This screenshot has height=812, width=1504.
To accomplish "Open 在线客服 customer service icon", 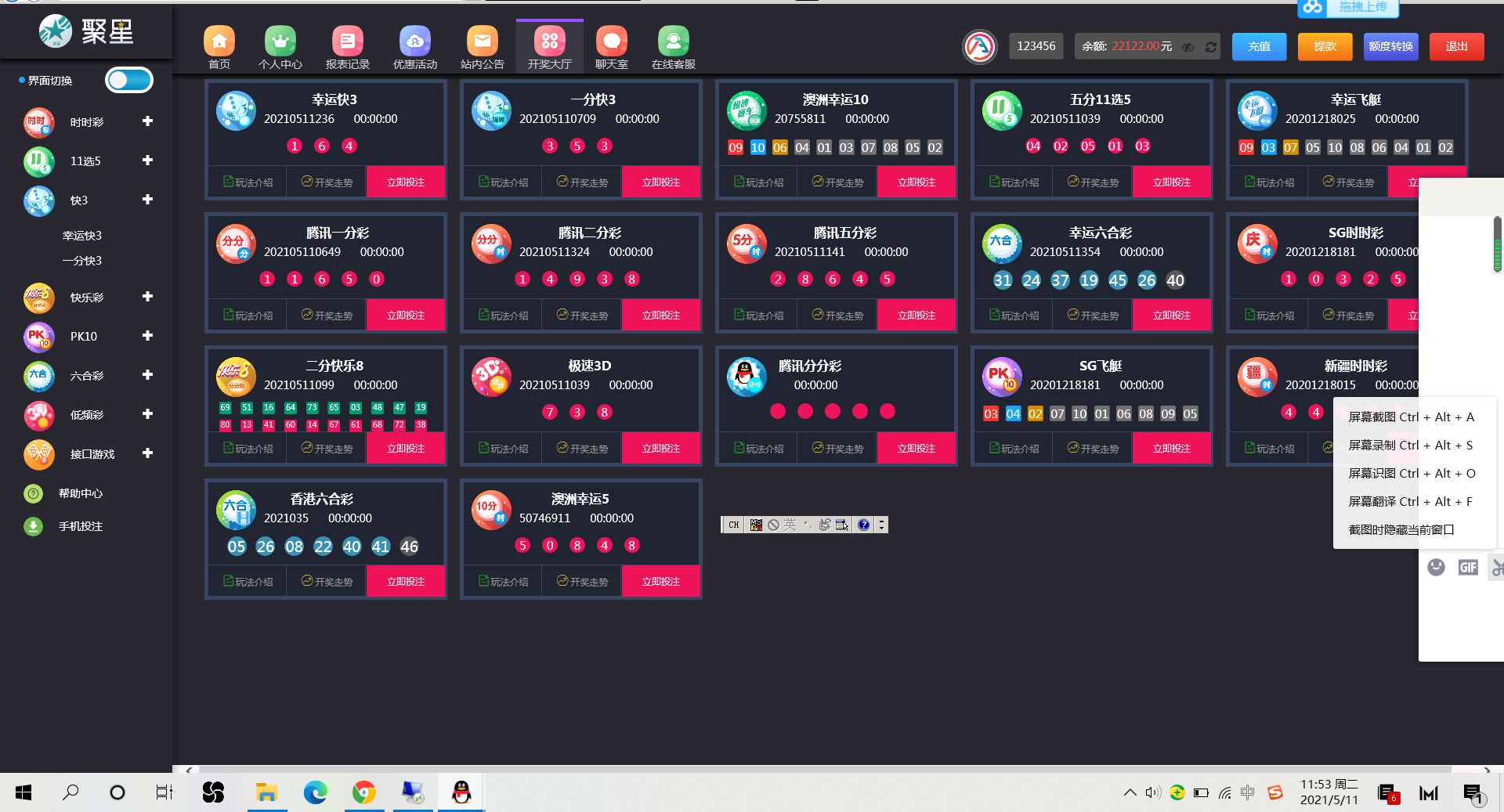I will point(673,42).
